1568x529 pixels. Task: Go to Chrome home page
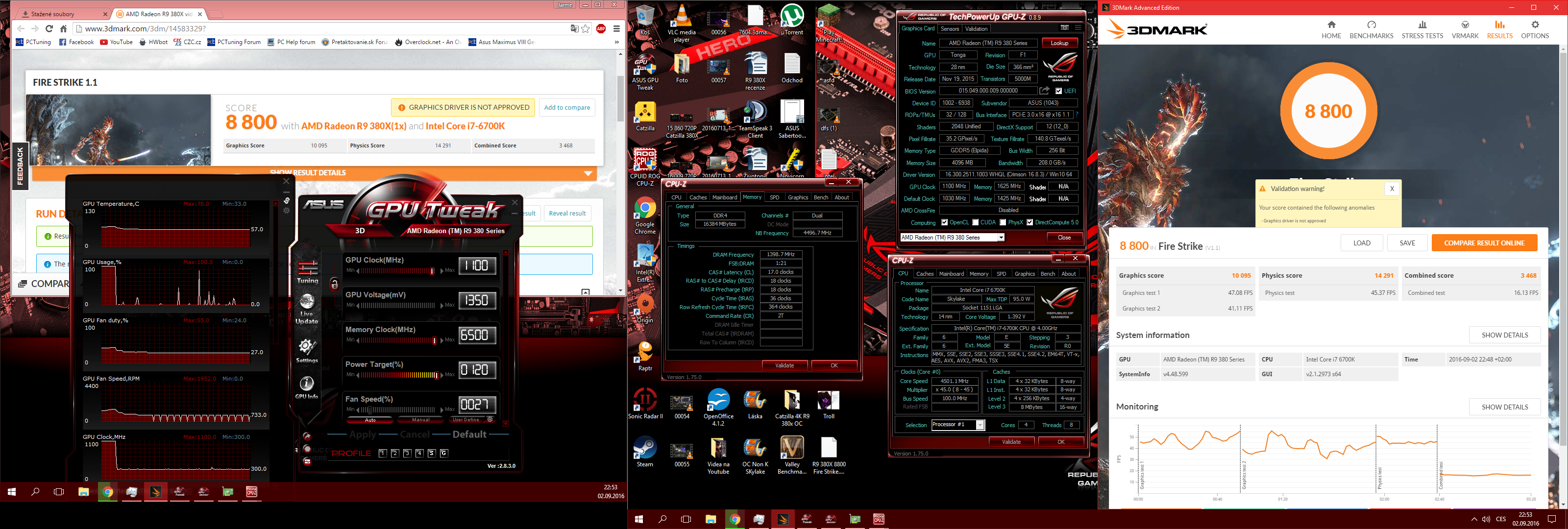[63, 28]
